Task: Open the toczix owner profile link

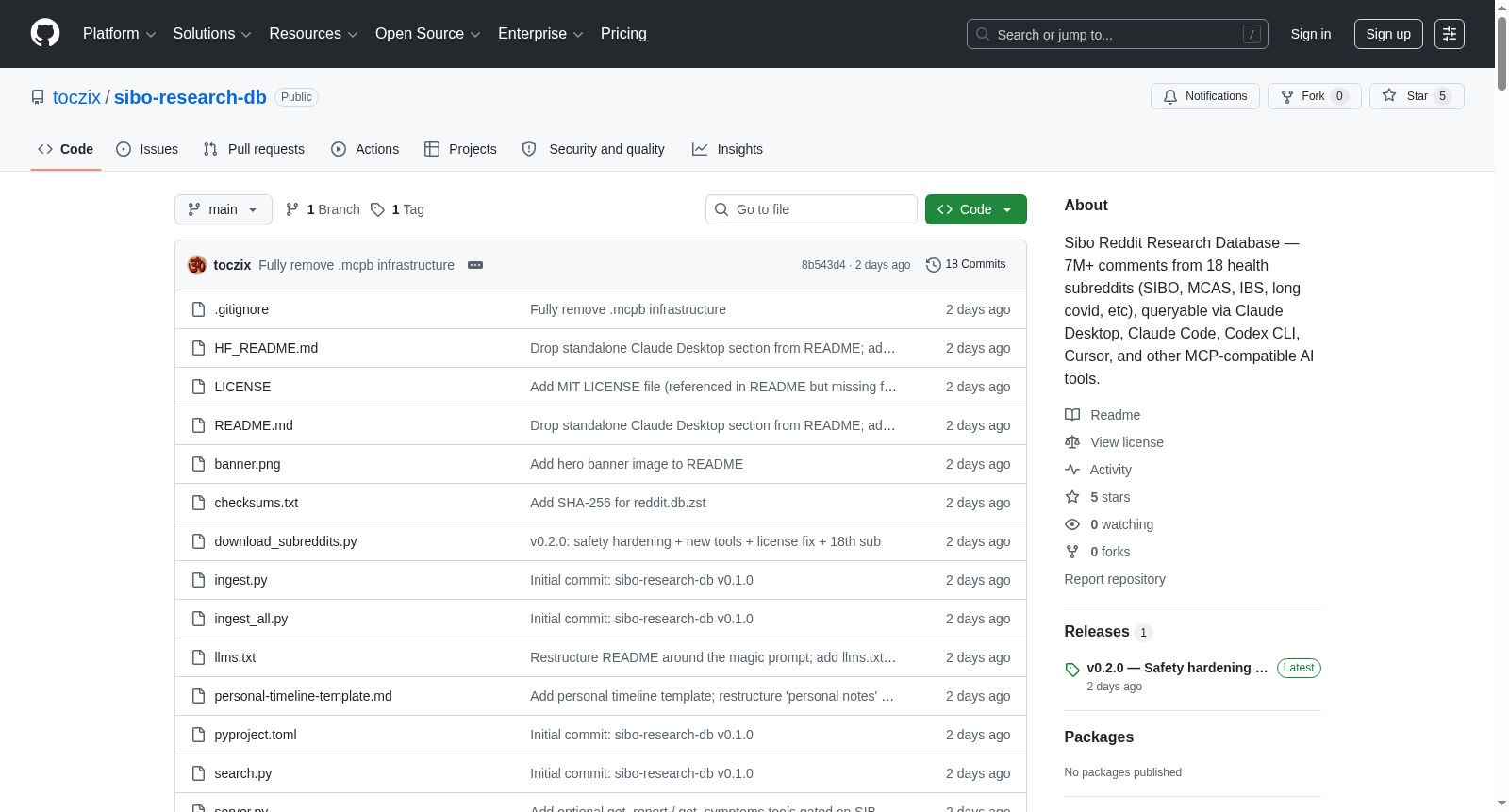Action: [76, 97]
